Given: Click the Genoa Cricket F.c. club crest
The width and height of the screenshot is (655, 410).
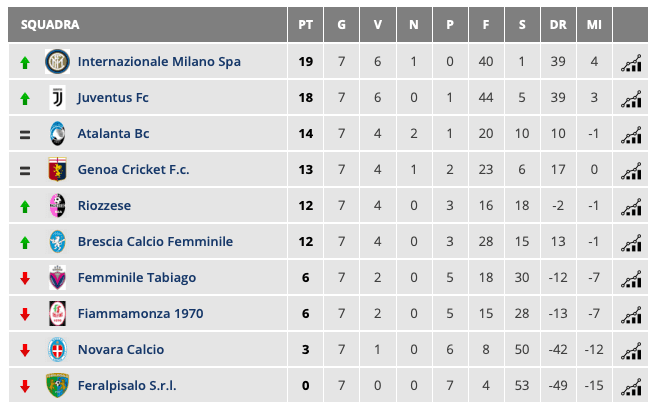Looking at the screenshot, I should point(57,170).
